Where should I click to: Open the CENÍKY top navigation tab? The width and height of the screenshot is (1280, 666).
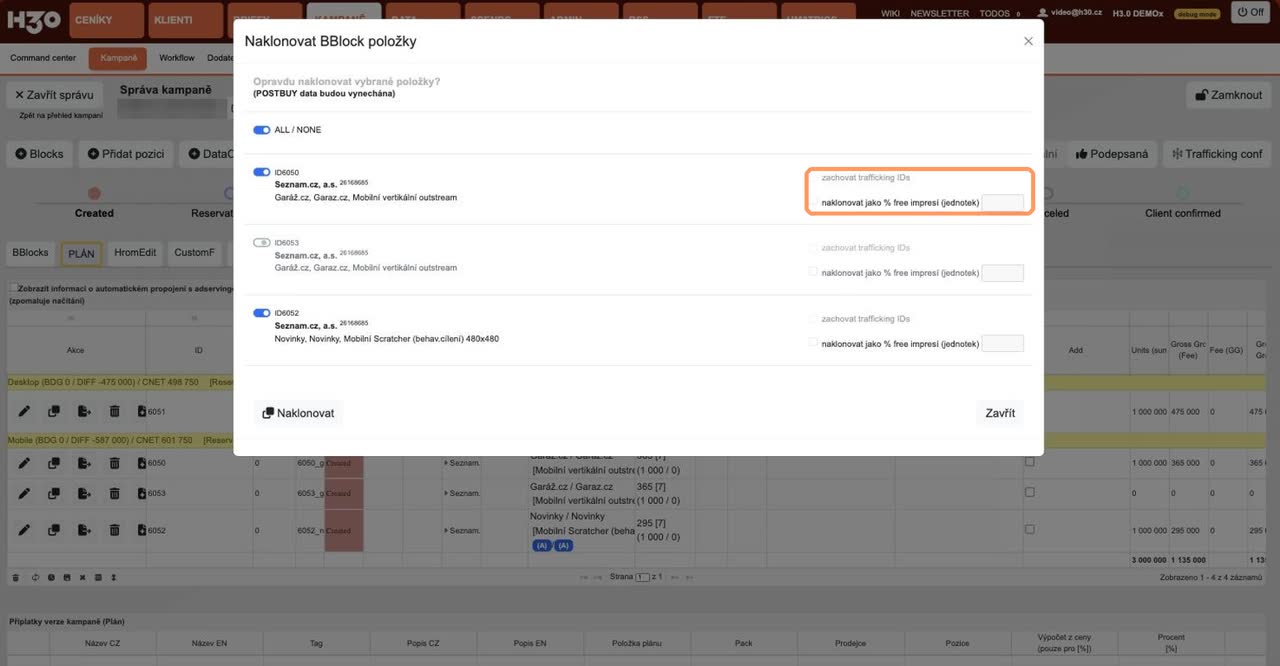[105, 20]
